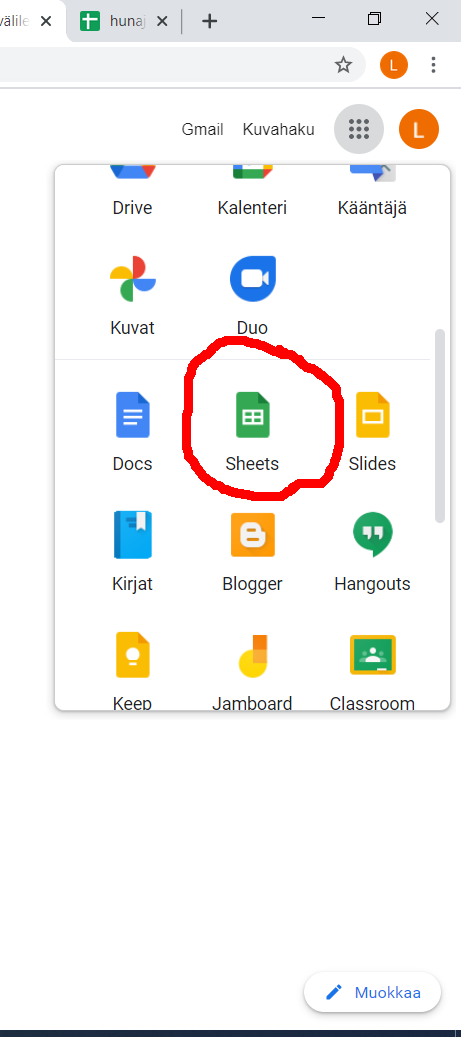Open the Keep notes app

(132, 670)
